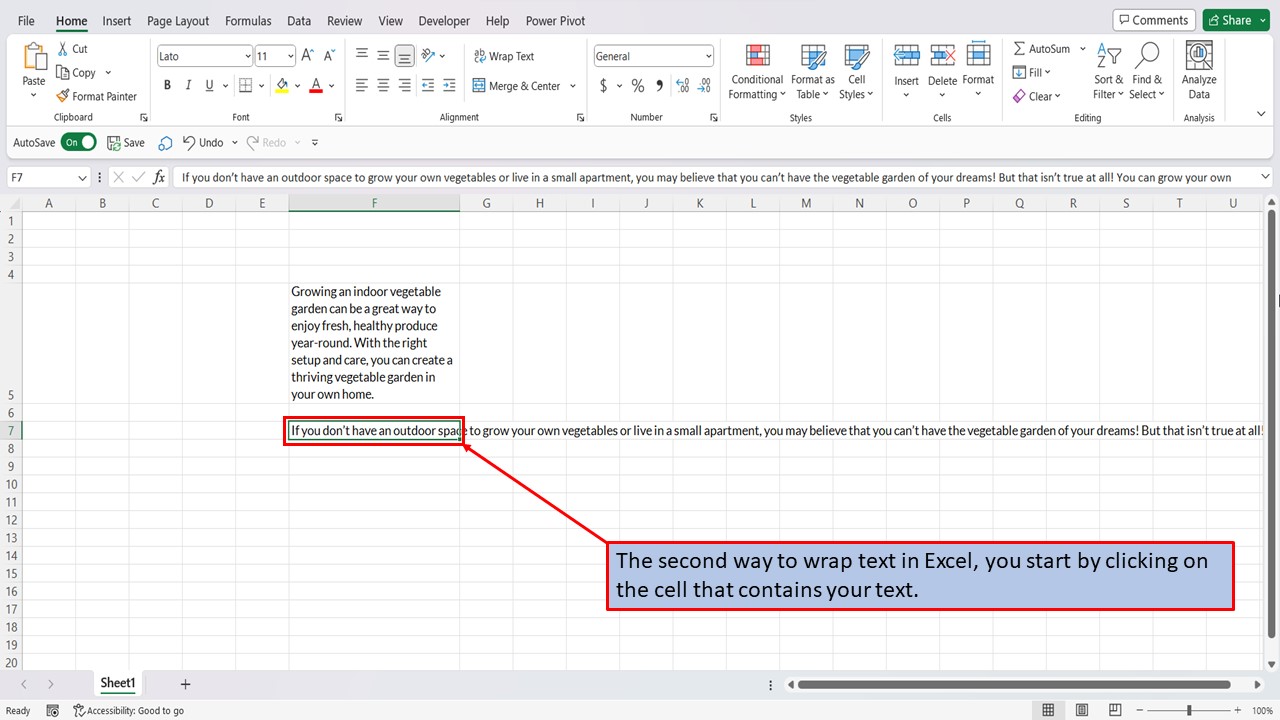
Task: Apply italic formatting from the Font group
Action: (x=188, y=85)
